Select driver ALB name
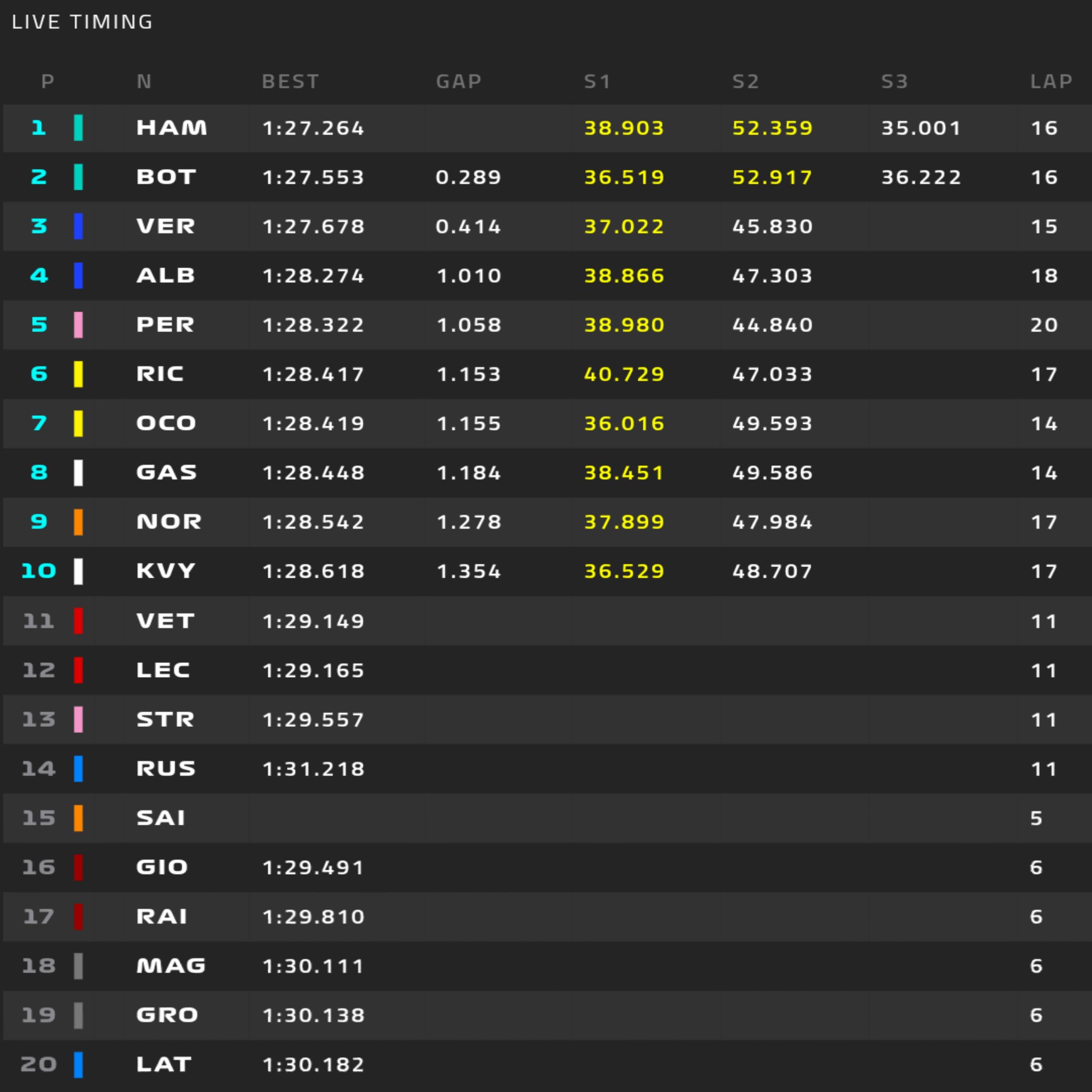Image resolution: width=1092 pixels, height=1092 pixels. point(166,275)
